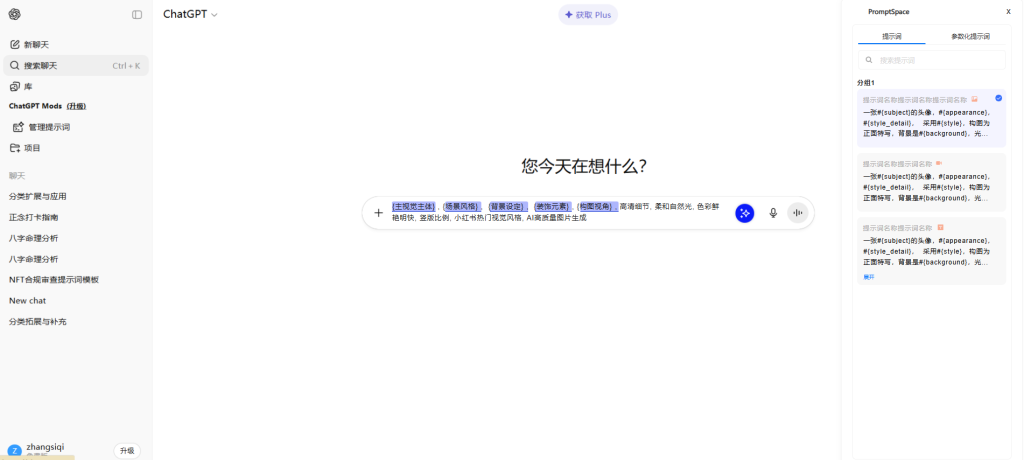Switch to the 参数化提示词 tab
The image size is (1024, 460).
coord(970,36)
